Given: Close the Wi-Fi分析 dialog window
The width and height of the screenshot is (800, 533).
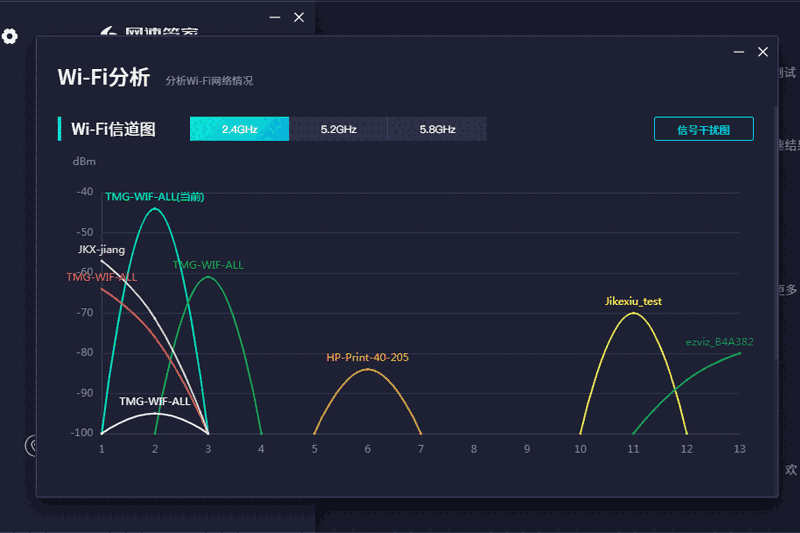Looking at the screenshot, I should click(x=763, y=52).
